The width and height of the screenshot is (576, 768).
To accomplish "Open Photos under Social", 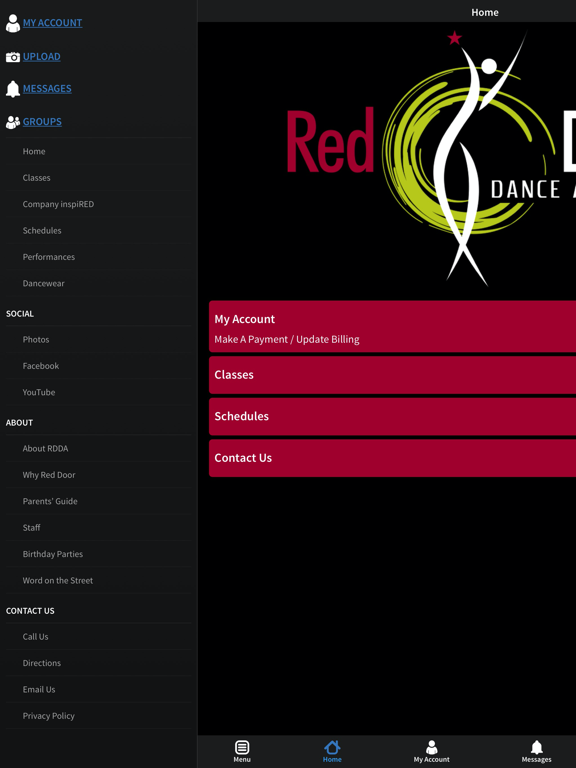I will tap(98, 339).
